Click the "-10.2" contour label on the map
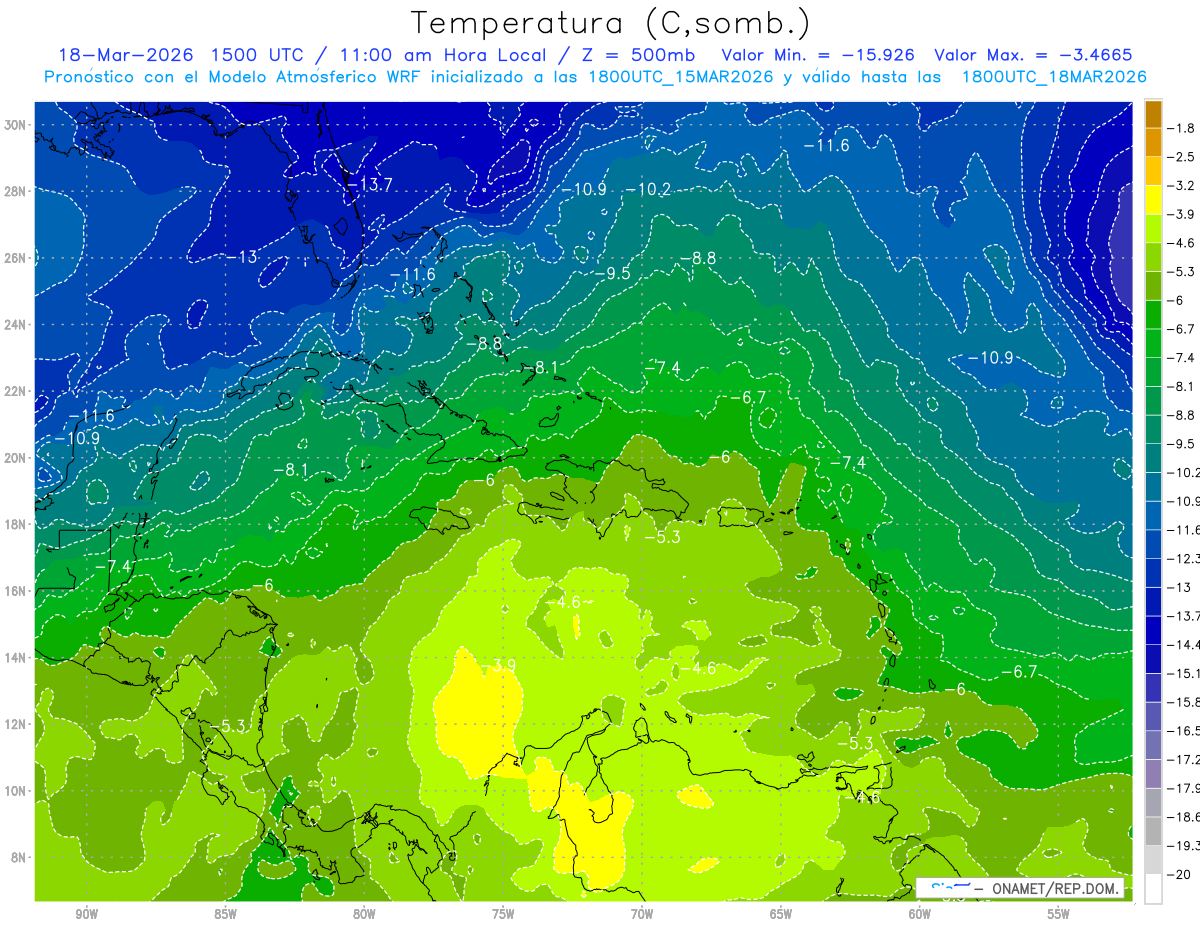 (x=649, y=190)
